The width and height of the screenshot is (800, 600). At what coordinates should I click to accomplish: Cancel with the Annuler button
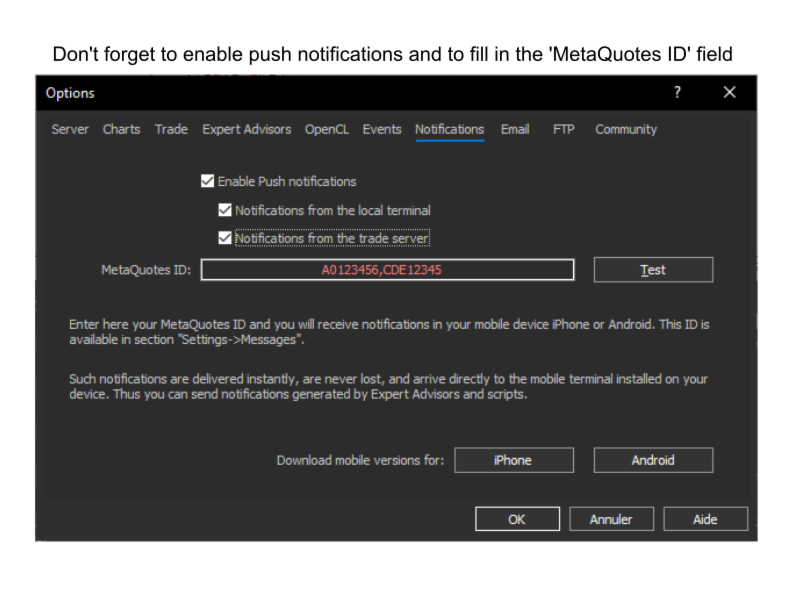[611, 519]
